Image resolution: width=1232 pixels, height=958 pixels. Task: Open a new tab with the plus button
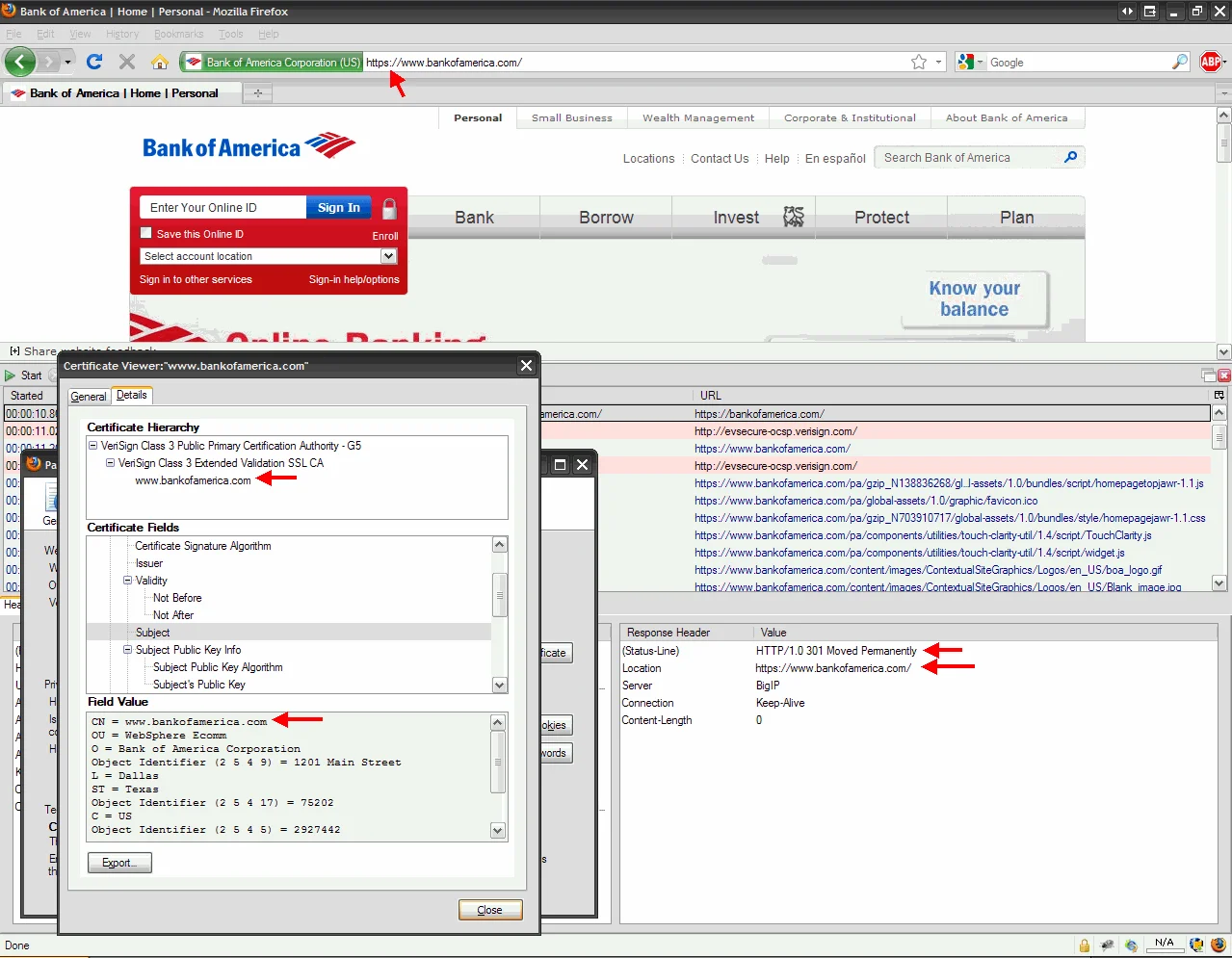click(257, 93)
